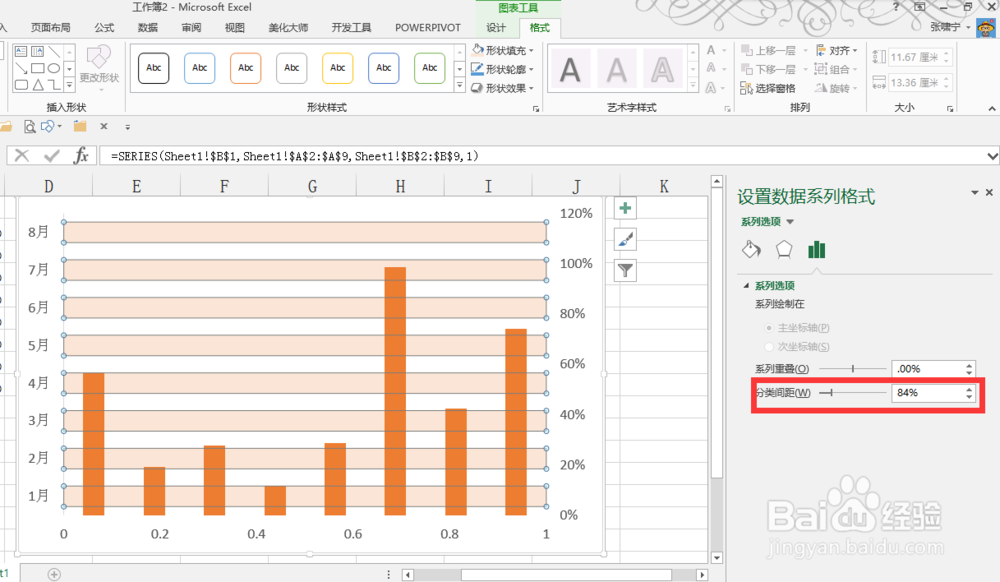Click 选择窗格 selection pane button
This screenshot has width=1000, height=582.
(768, 88)
